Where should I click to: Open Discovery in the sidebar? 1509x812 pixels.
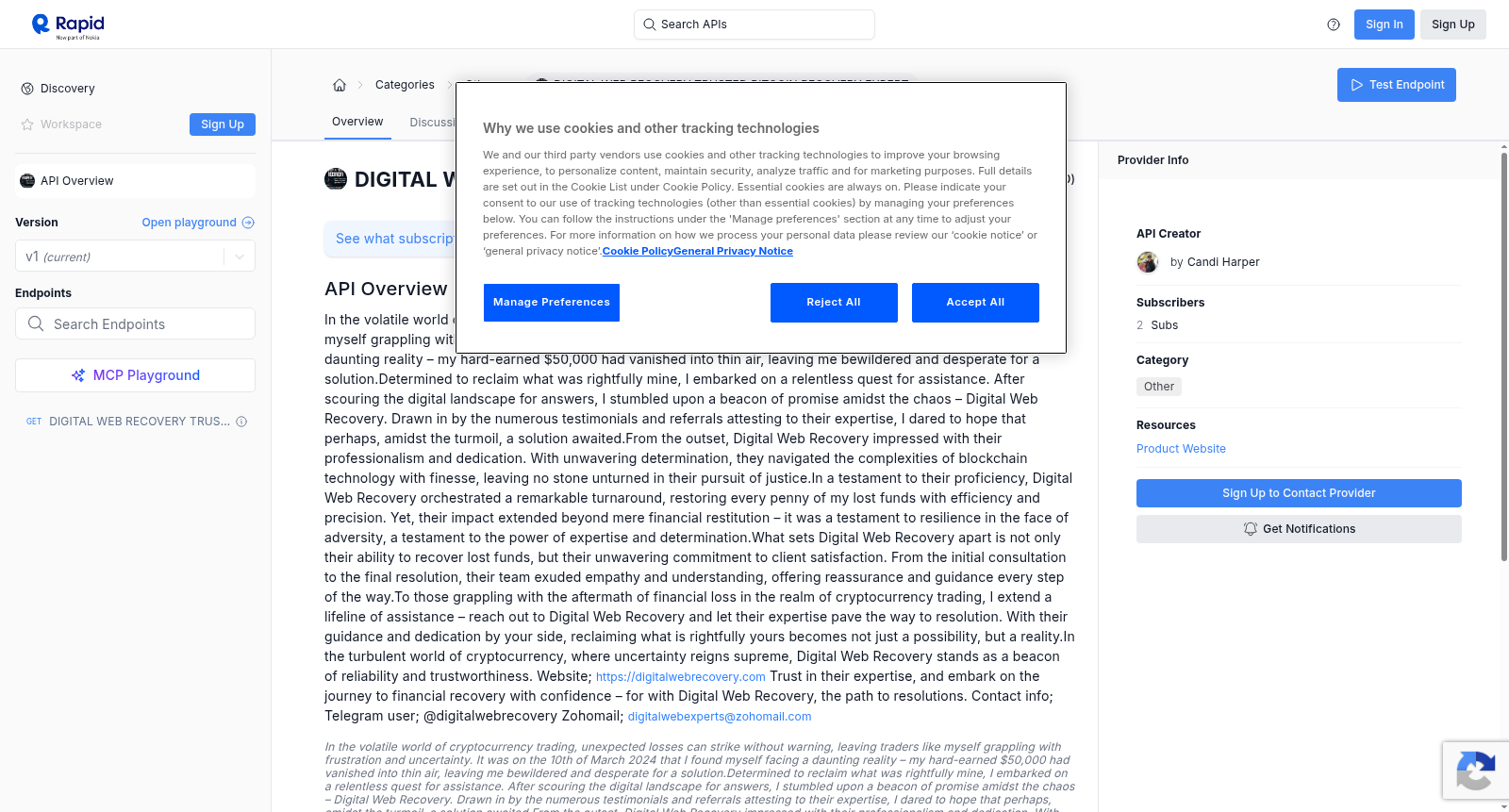pos(68,89)
